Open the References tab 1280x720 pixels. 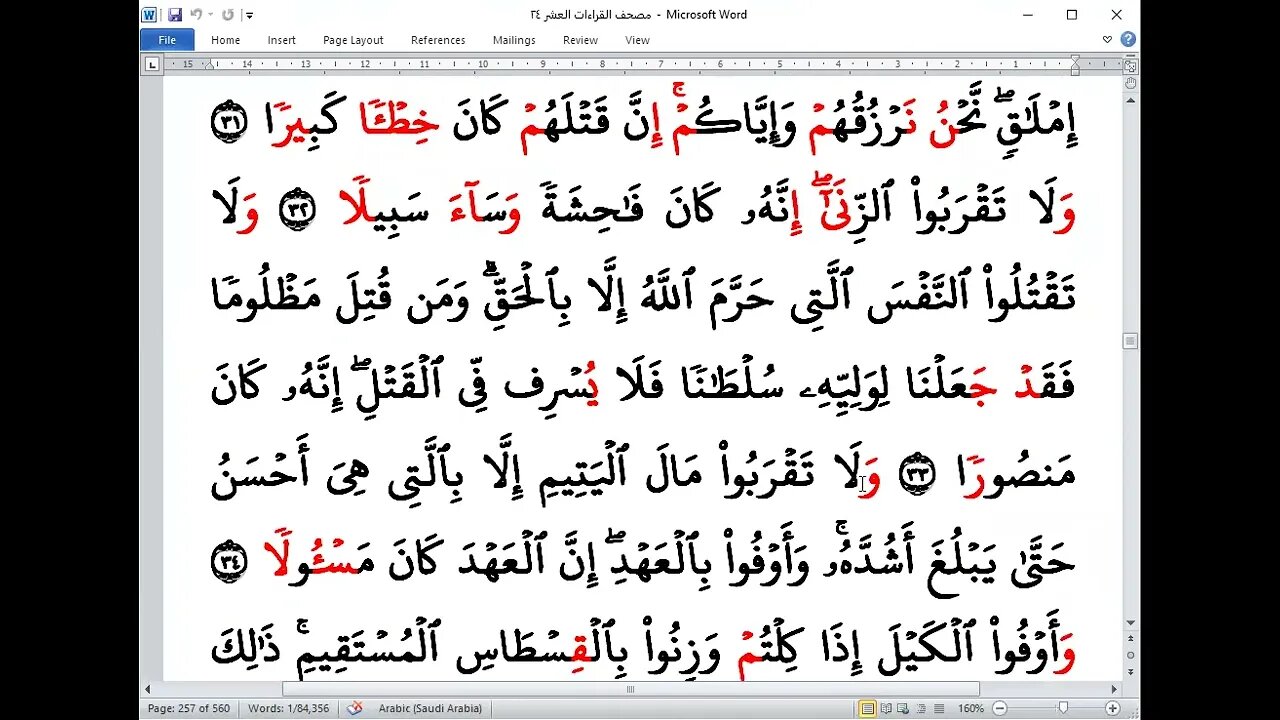coord(438,40)
